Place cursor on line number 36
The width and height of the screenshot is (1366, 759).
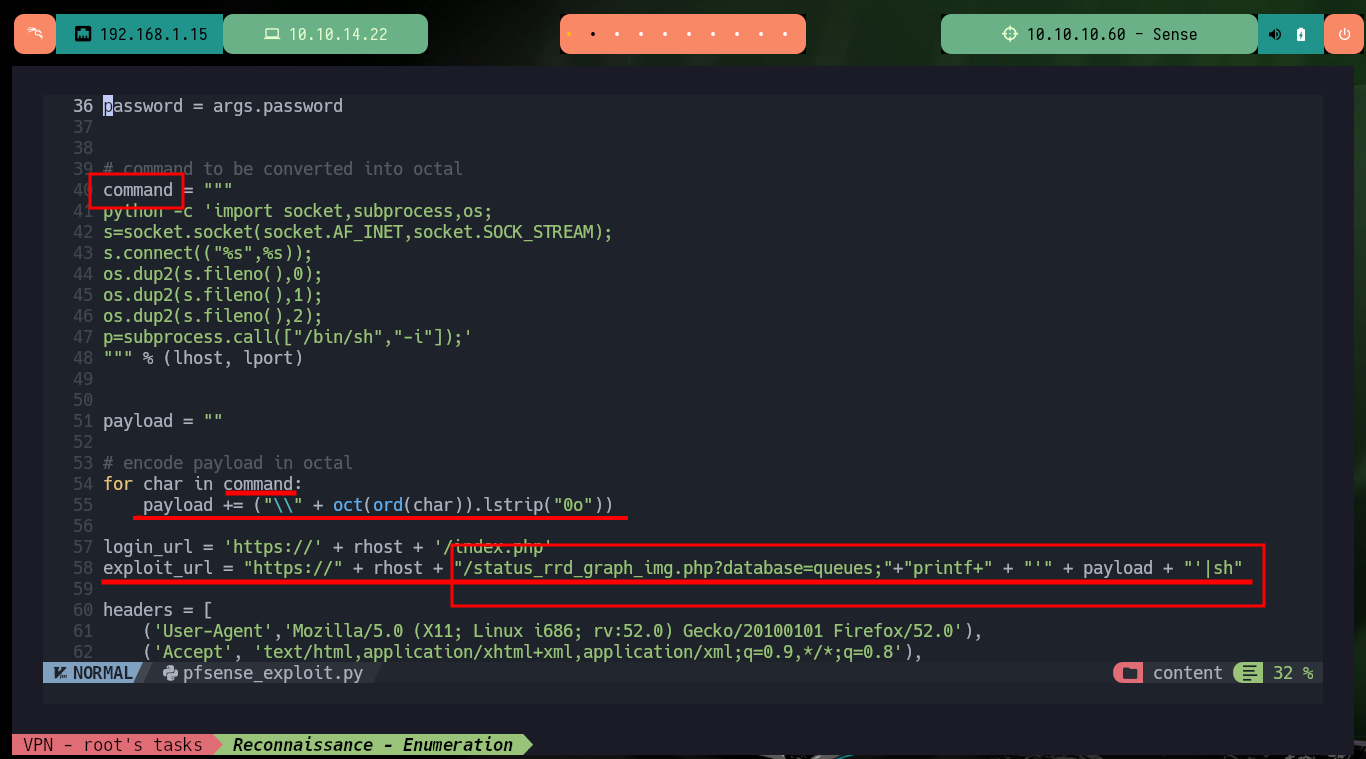tap(83, 106)
